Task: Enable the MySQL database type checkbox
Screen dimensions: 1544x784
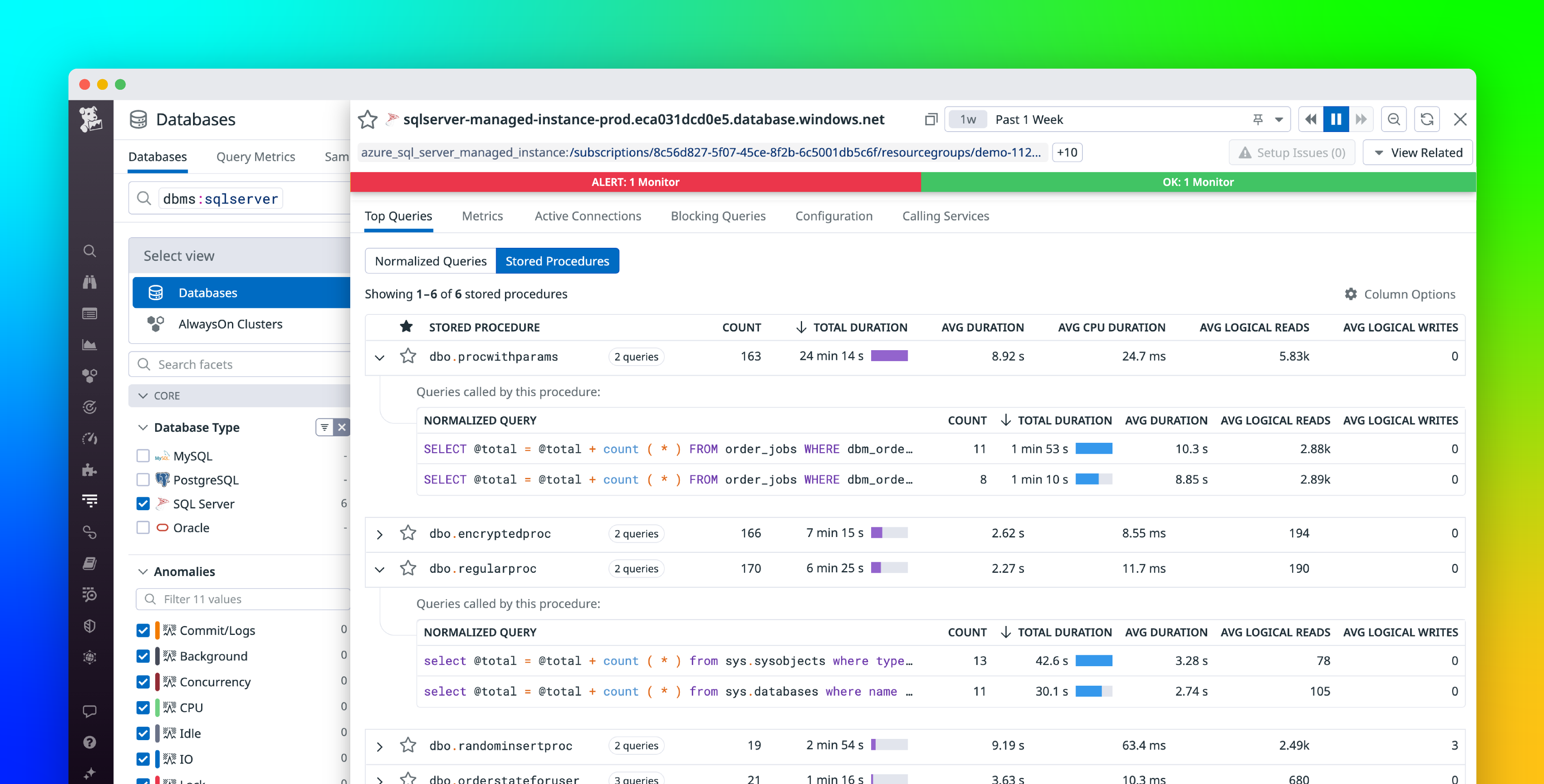Action: click(x=143, y=455)
